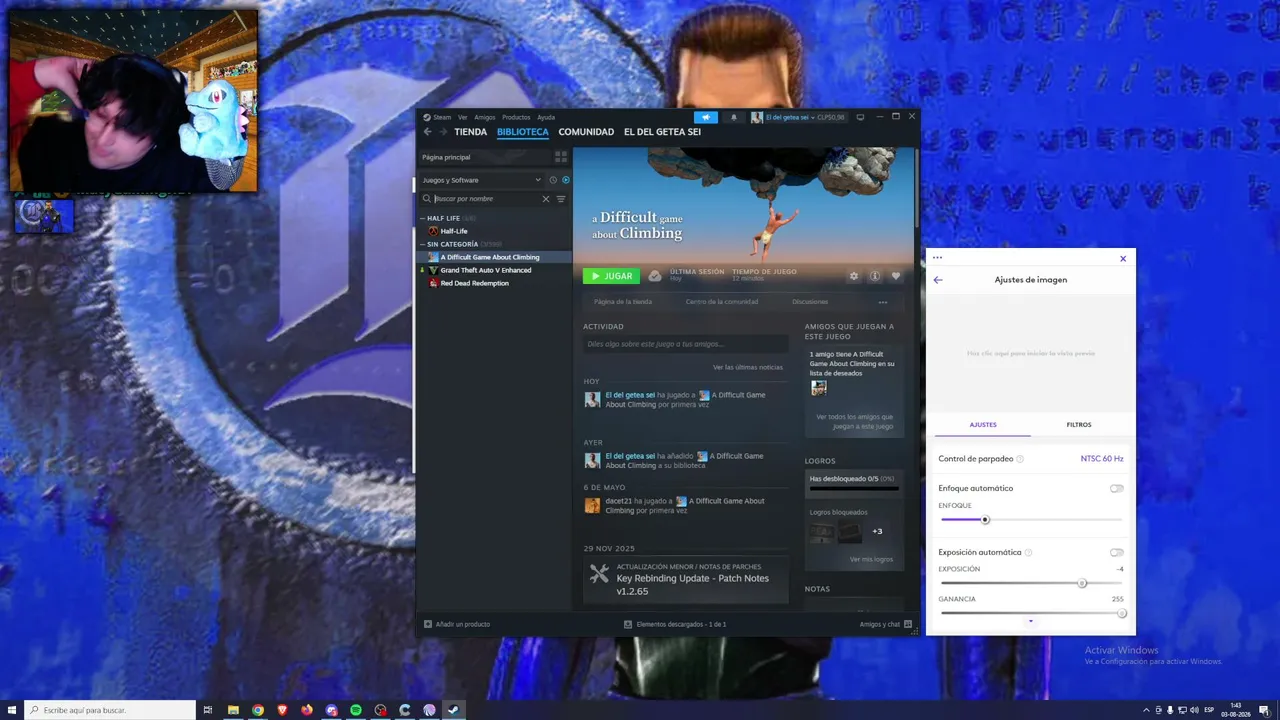Go forward with the Steam forward arrow
This screenshot has height=720, width=1280.
click(x=442, y=132)
